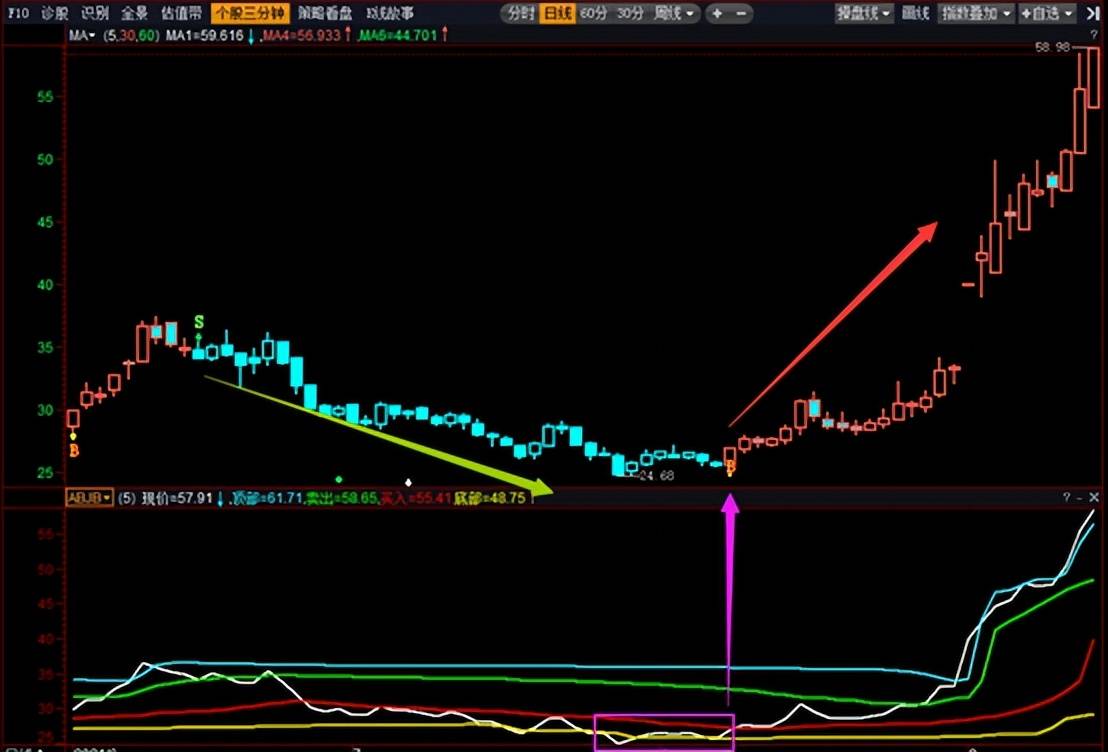The height and width of the screenshot is (752, 1108).
Task: Click the 现价=57.91 value
Action: 177,498
